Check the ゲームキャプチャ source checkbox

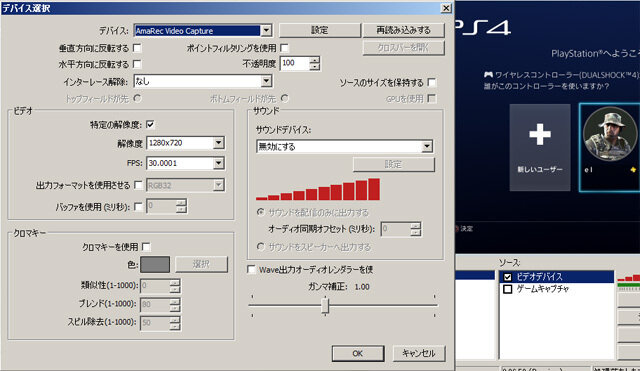click(507, 289)
